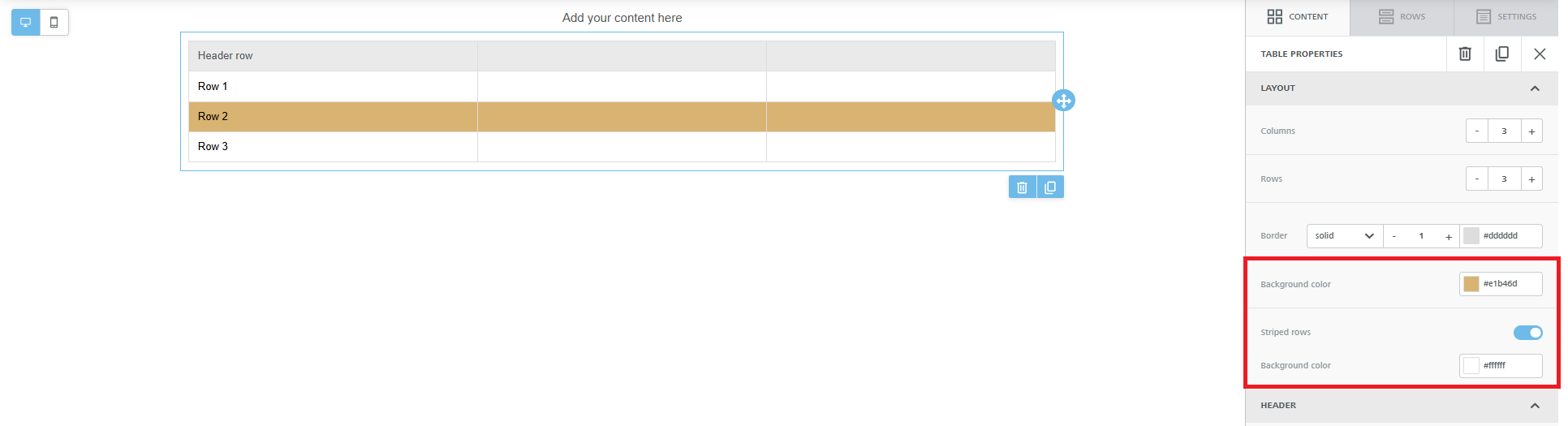1568x426 pixels.
Task: Click duplicate icon in Table Properties panel
Action: tap(1502, 54)
